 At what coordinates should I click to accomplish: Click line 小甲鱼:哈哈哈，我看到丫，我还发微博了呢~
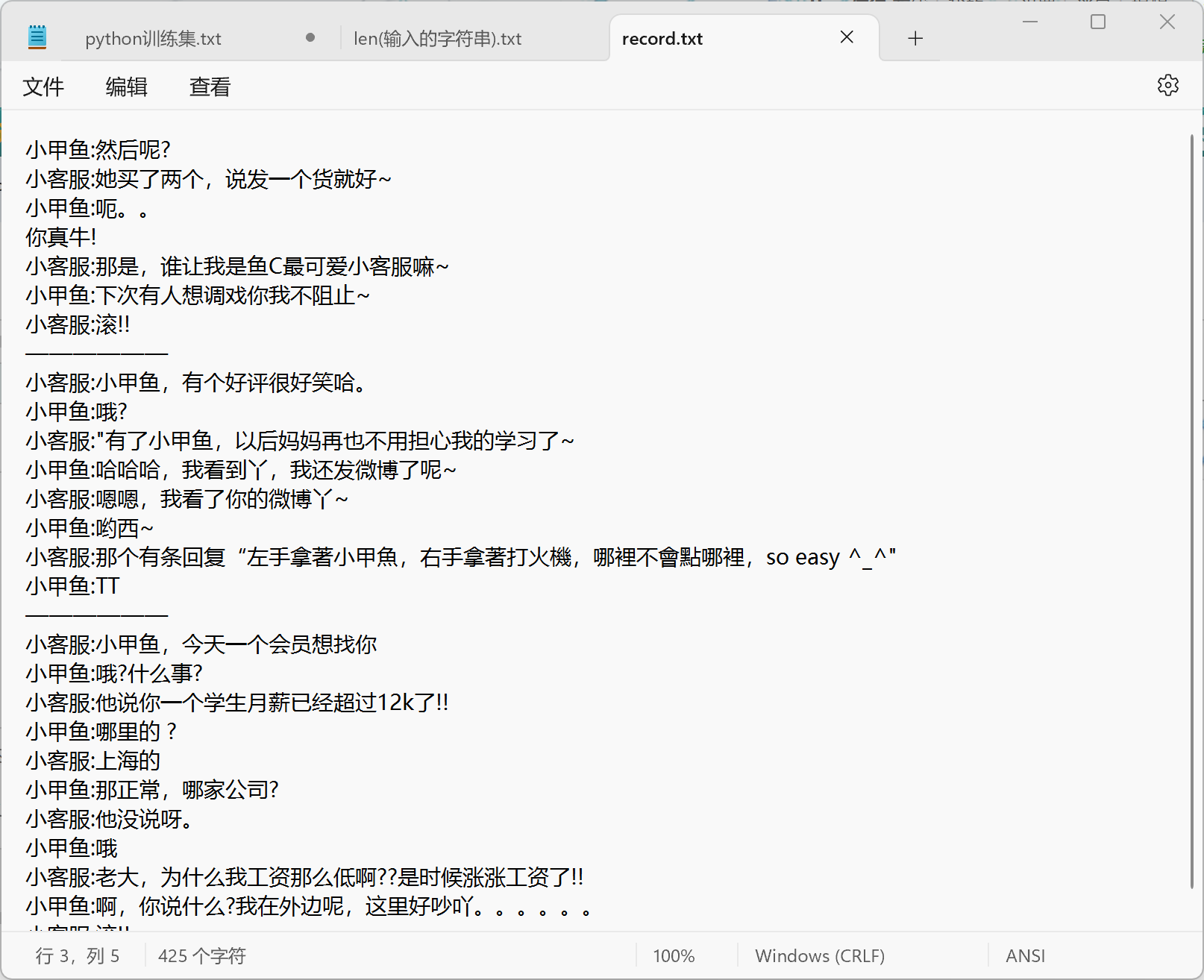241,470
